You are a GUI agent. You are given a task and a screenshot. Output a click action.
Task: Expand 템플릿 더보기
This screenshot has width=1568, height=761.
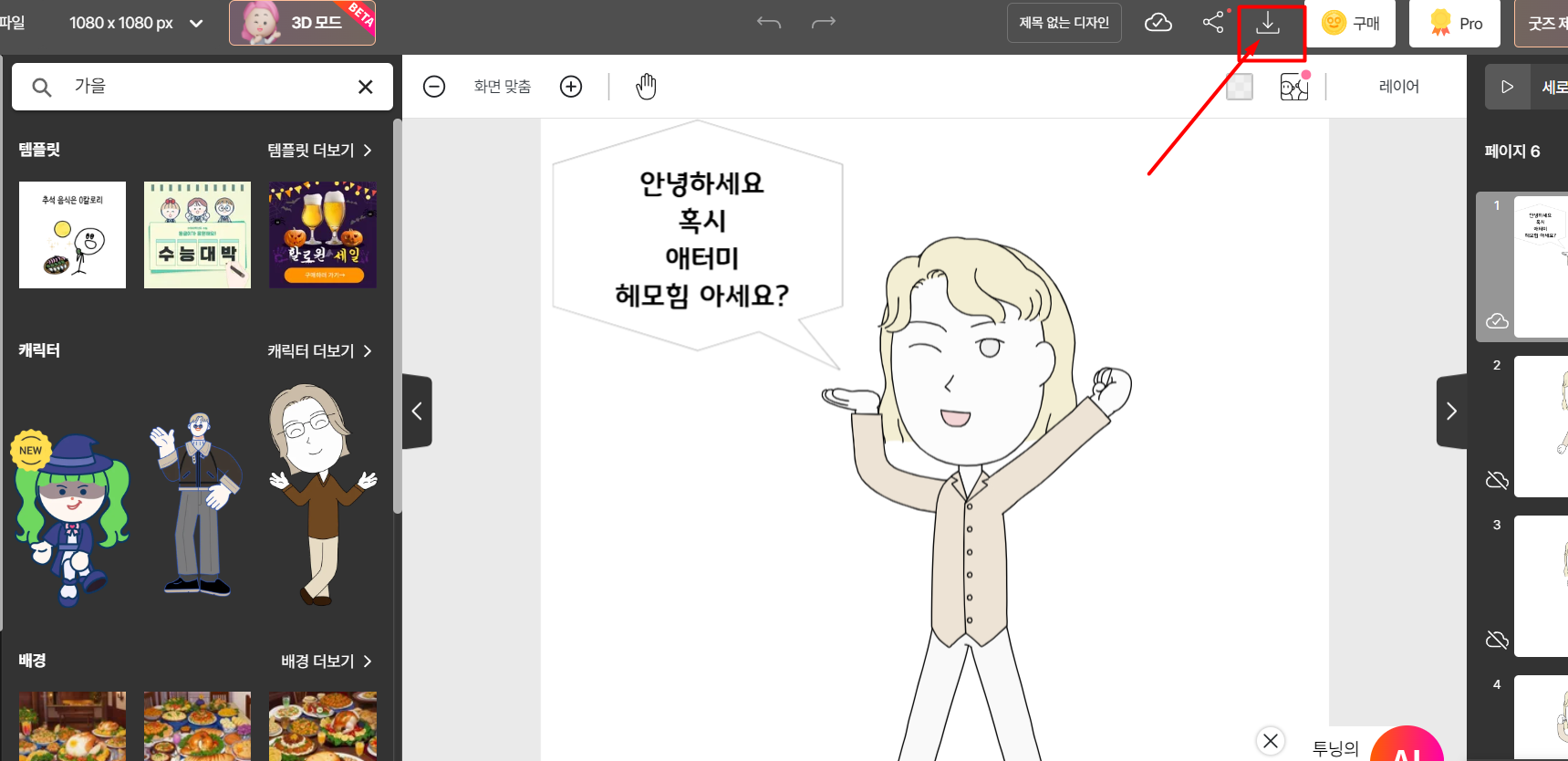tap(319, 151)
